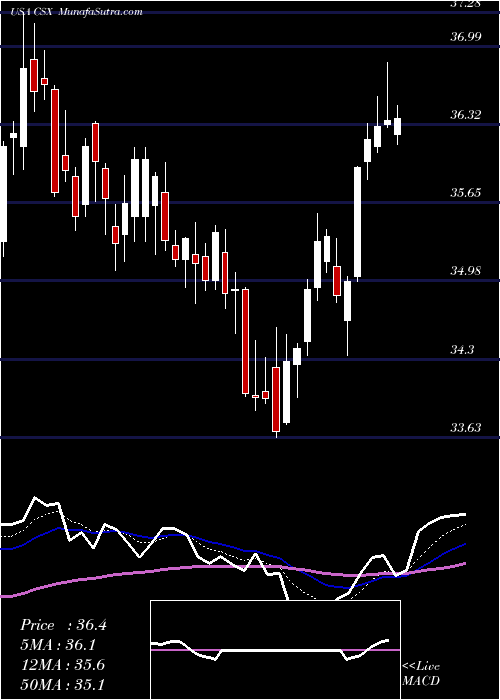Click the 35.65 price axis label
500x700 pixels.
[466, 193]
